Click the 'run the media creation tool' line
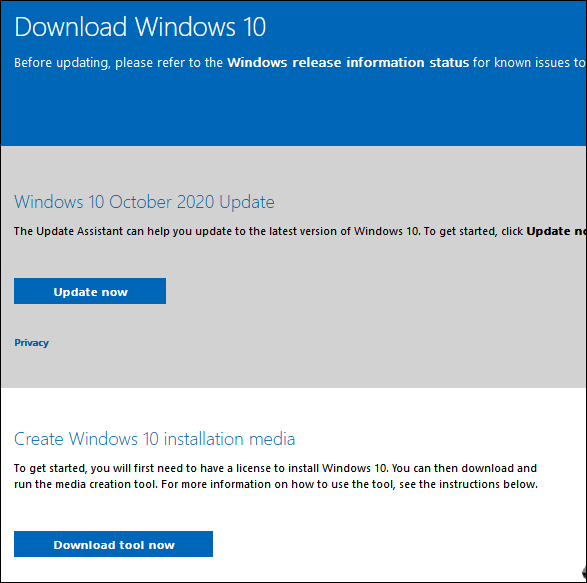Image resolution: width=587 pixels, height=583 pixels. click(x=276, y=485)
